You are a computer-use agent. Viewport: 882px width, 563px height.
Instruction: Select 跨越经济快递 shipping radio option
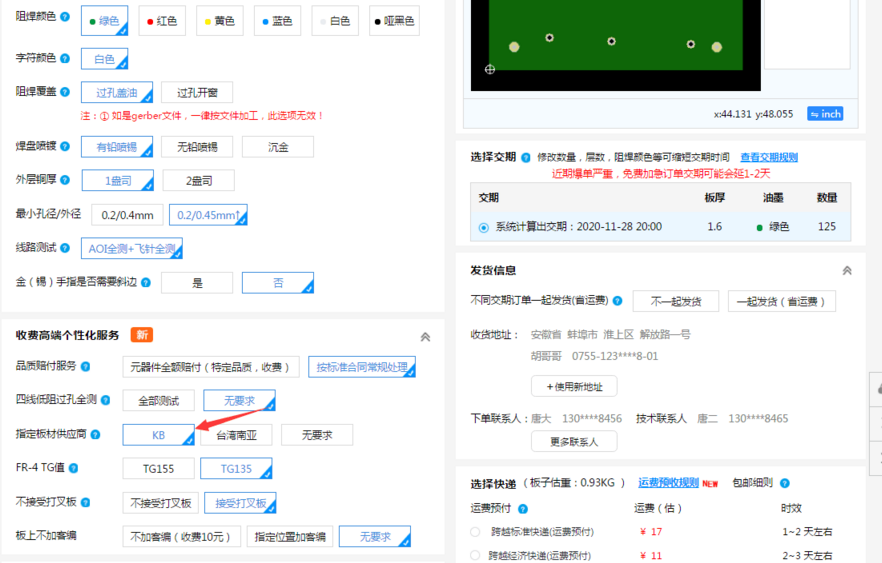point(475,555)
